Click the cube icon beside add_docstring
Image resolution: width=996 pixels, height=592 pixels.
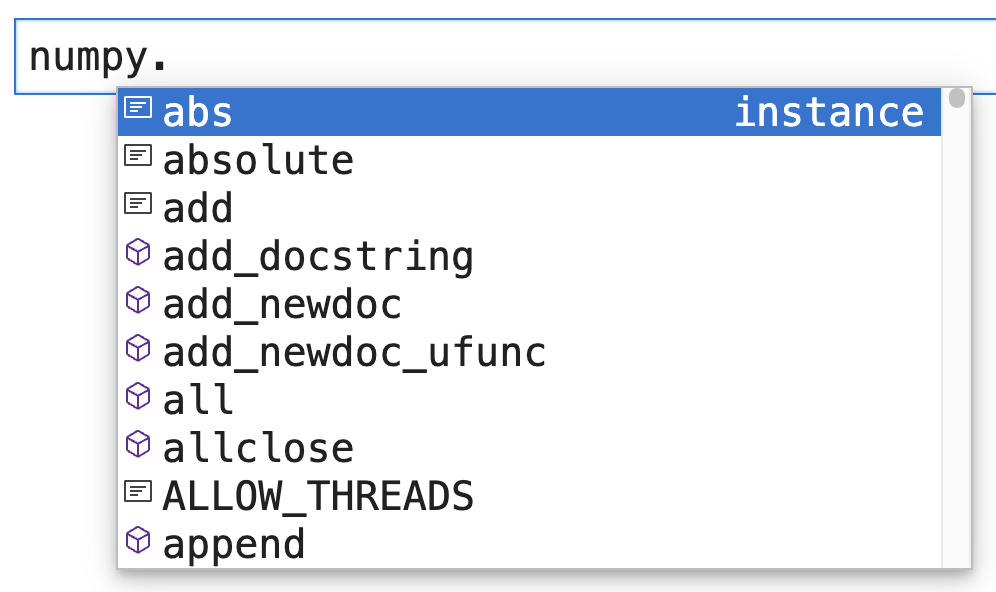pos(137,253)
